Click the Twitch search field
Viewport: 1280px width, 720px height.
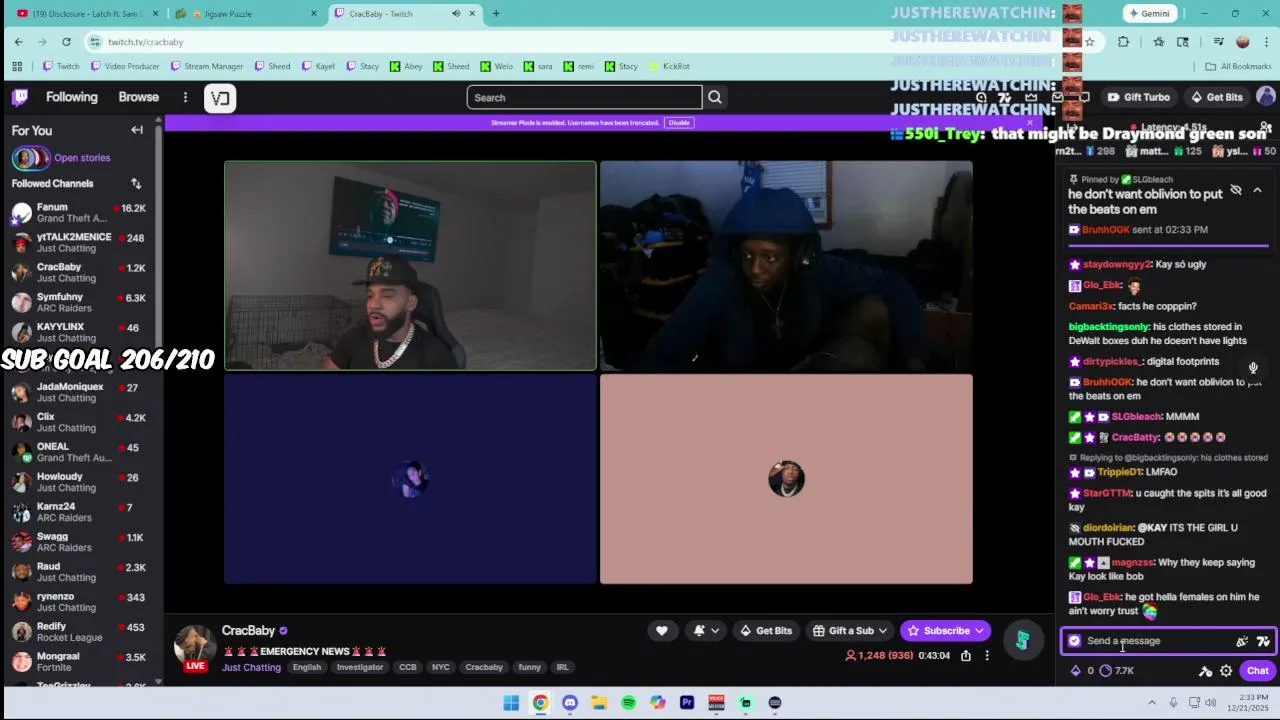[585, 97]
